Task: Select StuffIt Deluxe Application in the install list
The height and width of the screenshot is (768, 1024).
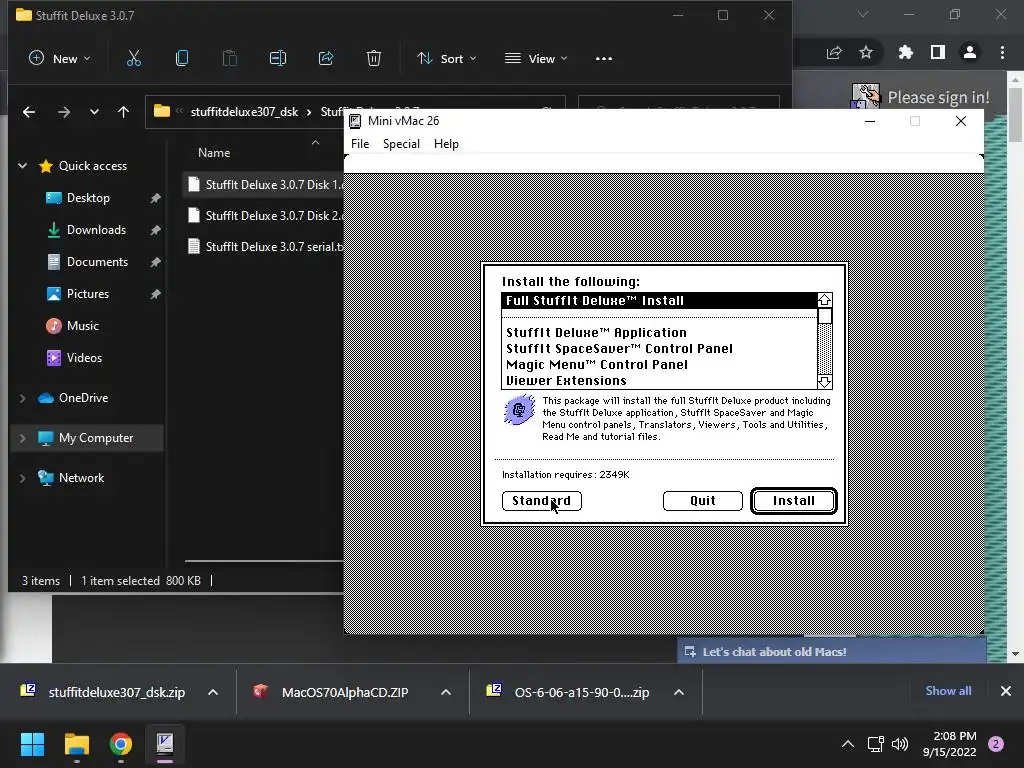Action: (659, 332)
